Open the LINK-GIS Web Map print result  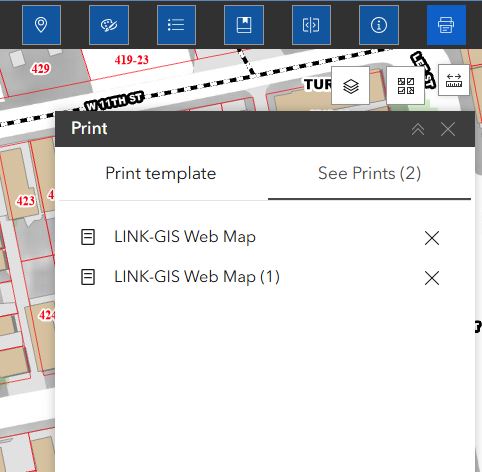(x=185, y=237)
